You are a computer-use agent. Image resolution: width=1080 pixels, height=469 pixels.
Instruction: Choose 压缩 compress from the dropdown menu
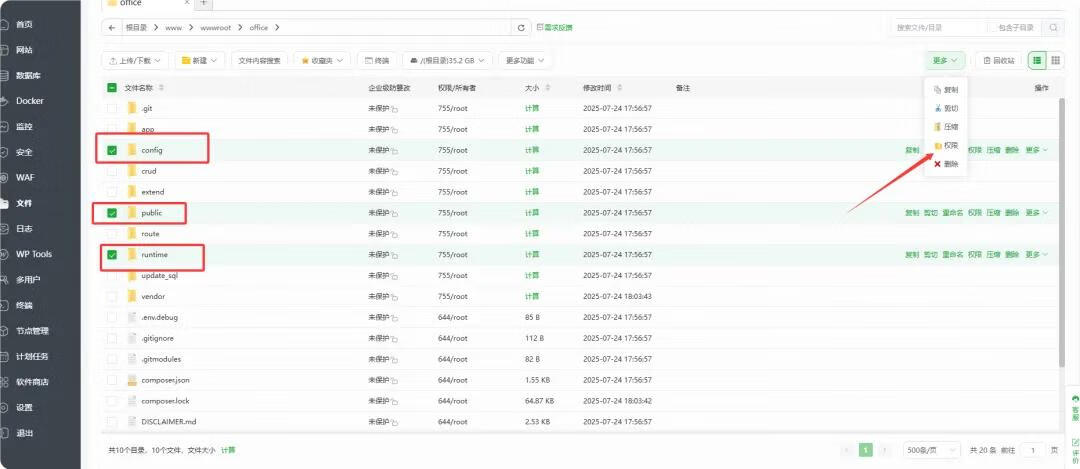pyautogui.click(x=946, y=127)
